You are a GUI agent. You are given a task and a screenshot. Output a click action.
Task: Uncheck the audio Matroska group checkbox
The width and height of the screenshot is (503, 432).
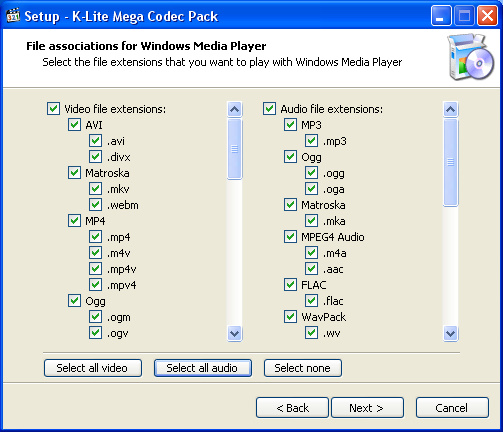(290, 205)
